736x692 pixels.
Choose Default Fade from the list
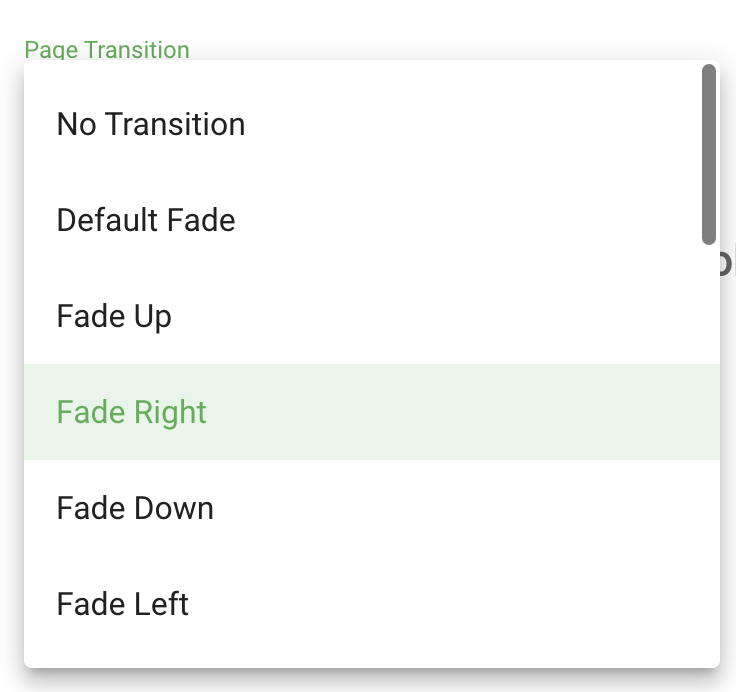click(x=372, y=220)
